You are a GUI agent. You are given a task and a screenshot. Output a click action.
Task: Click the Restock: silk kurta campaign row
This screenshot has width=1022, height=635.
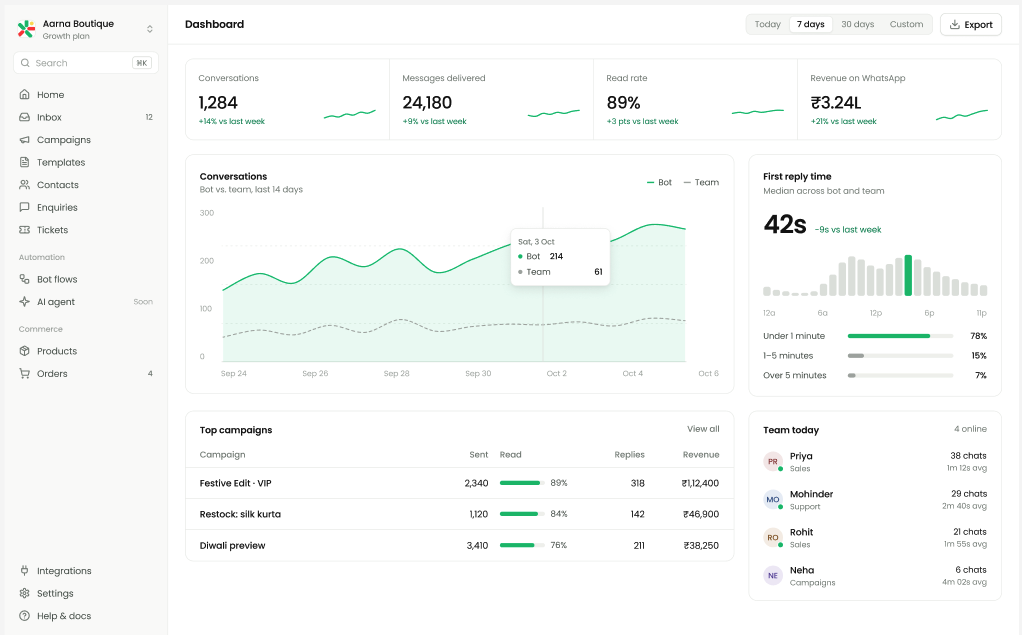(x=460, y=514)
